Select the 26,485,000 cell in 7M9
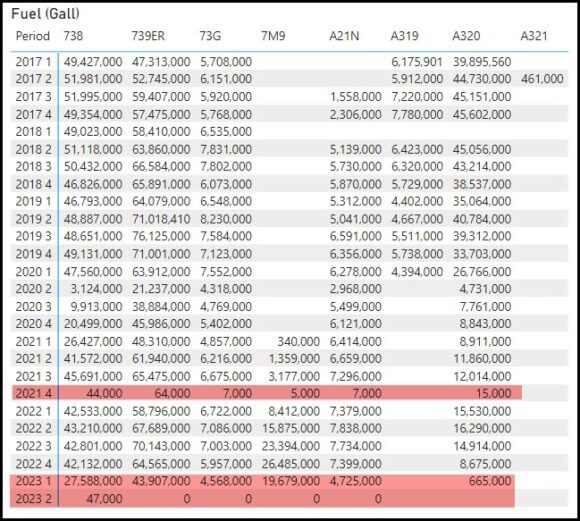Viewport: 580px width, 521px height. pos(291,464)
